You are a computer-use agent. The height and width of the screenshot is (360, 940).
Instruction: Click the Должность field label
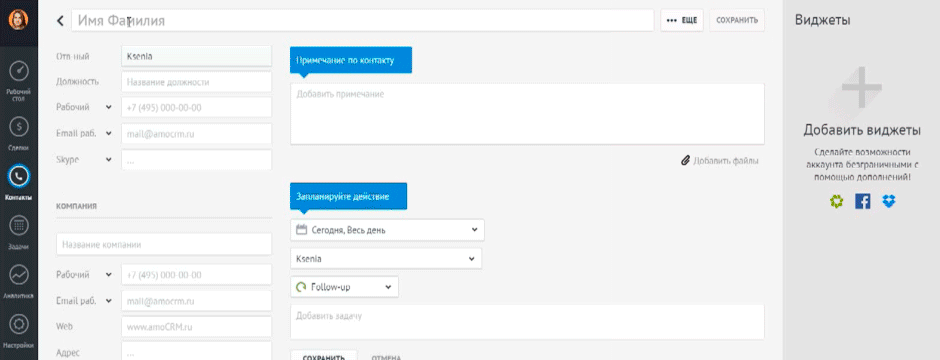pos(77,82)
